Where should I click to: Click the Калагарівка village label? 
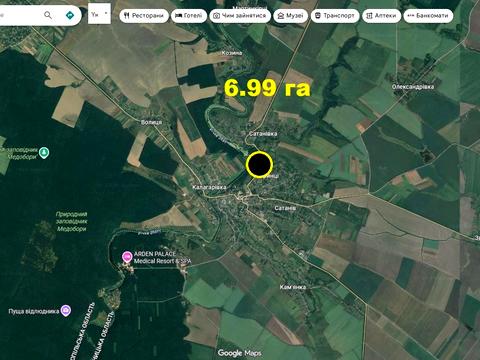209,187
